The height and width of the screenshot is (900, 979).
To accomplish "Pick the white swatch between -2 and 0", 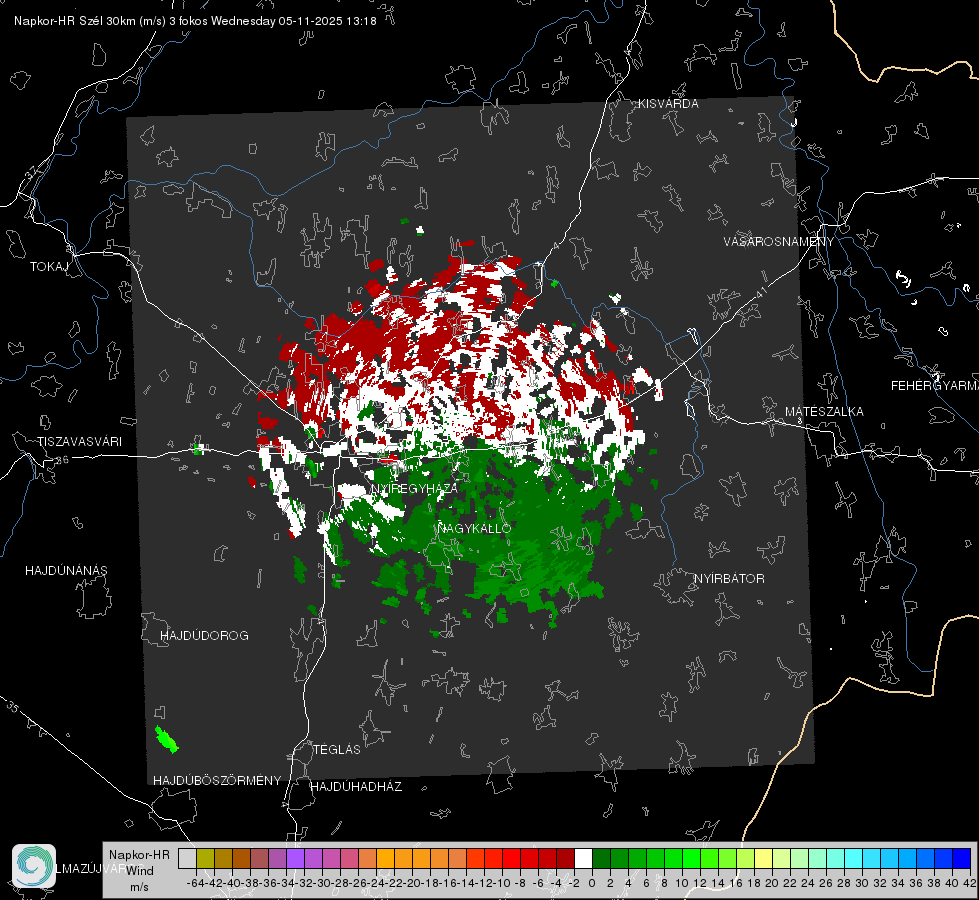I will [x=583, y=859].
